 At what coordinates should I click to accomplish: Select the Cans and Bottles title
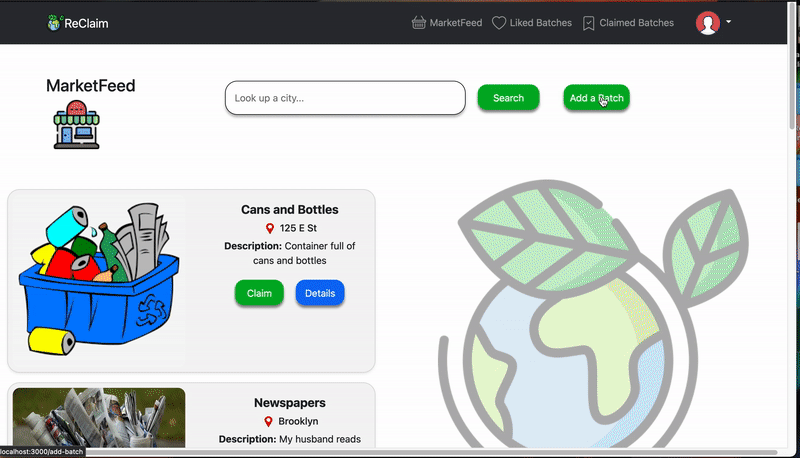pos(290,210)
